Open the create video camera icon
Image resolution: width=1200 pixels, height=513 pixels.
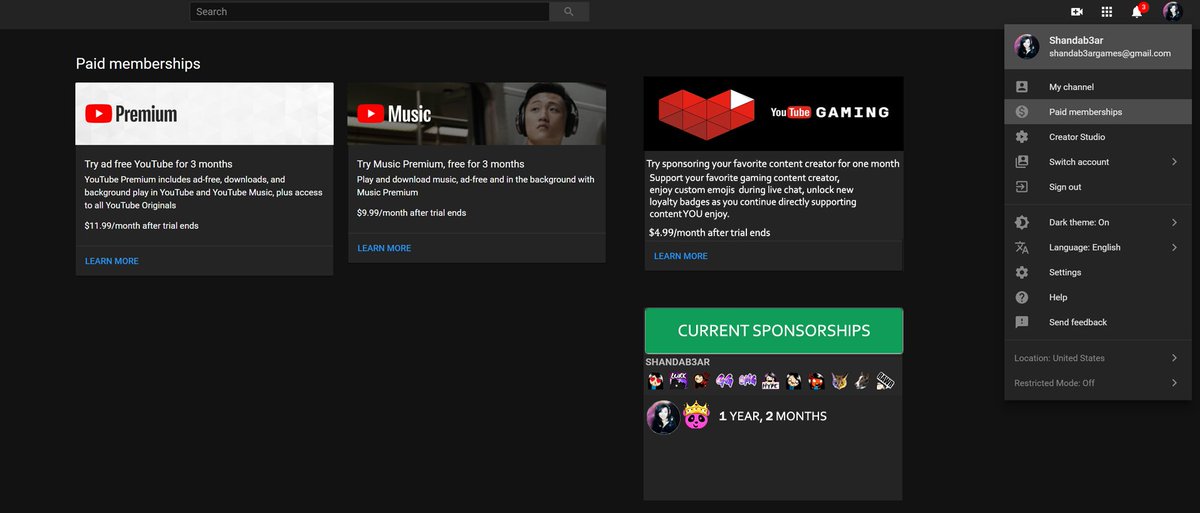pos(1077,12)
